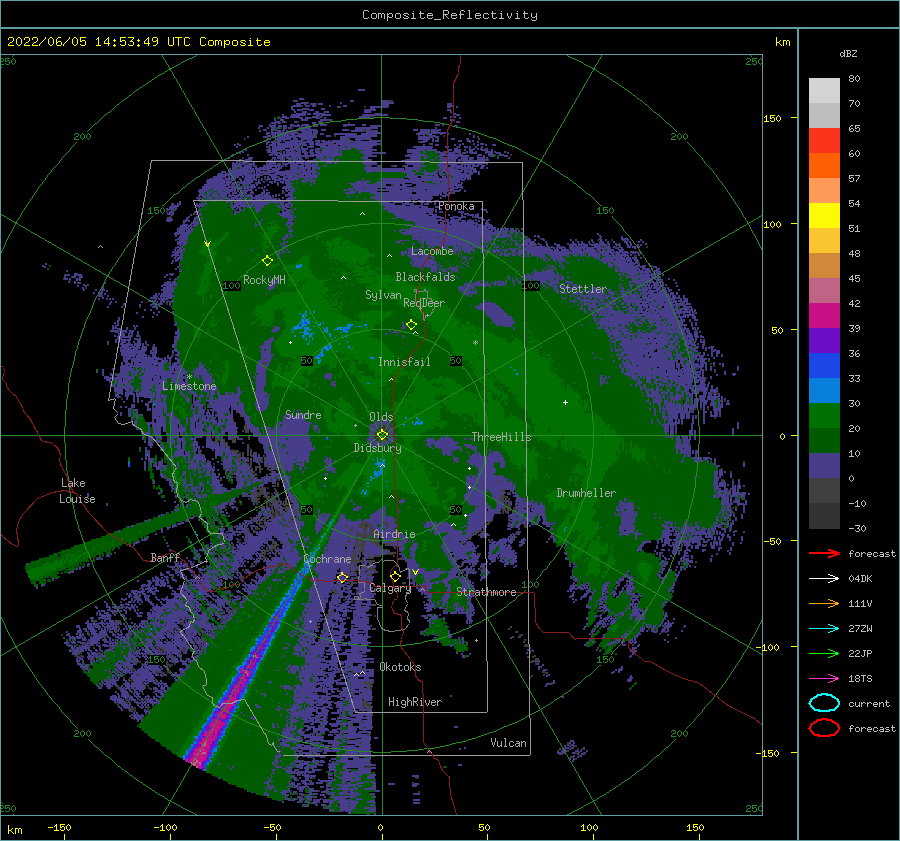This screenshot has height=841, width=900.
Task: Select the bright green 30 dBZ swatch
Action: [824, 415]
